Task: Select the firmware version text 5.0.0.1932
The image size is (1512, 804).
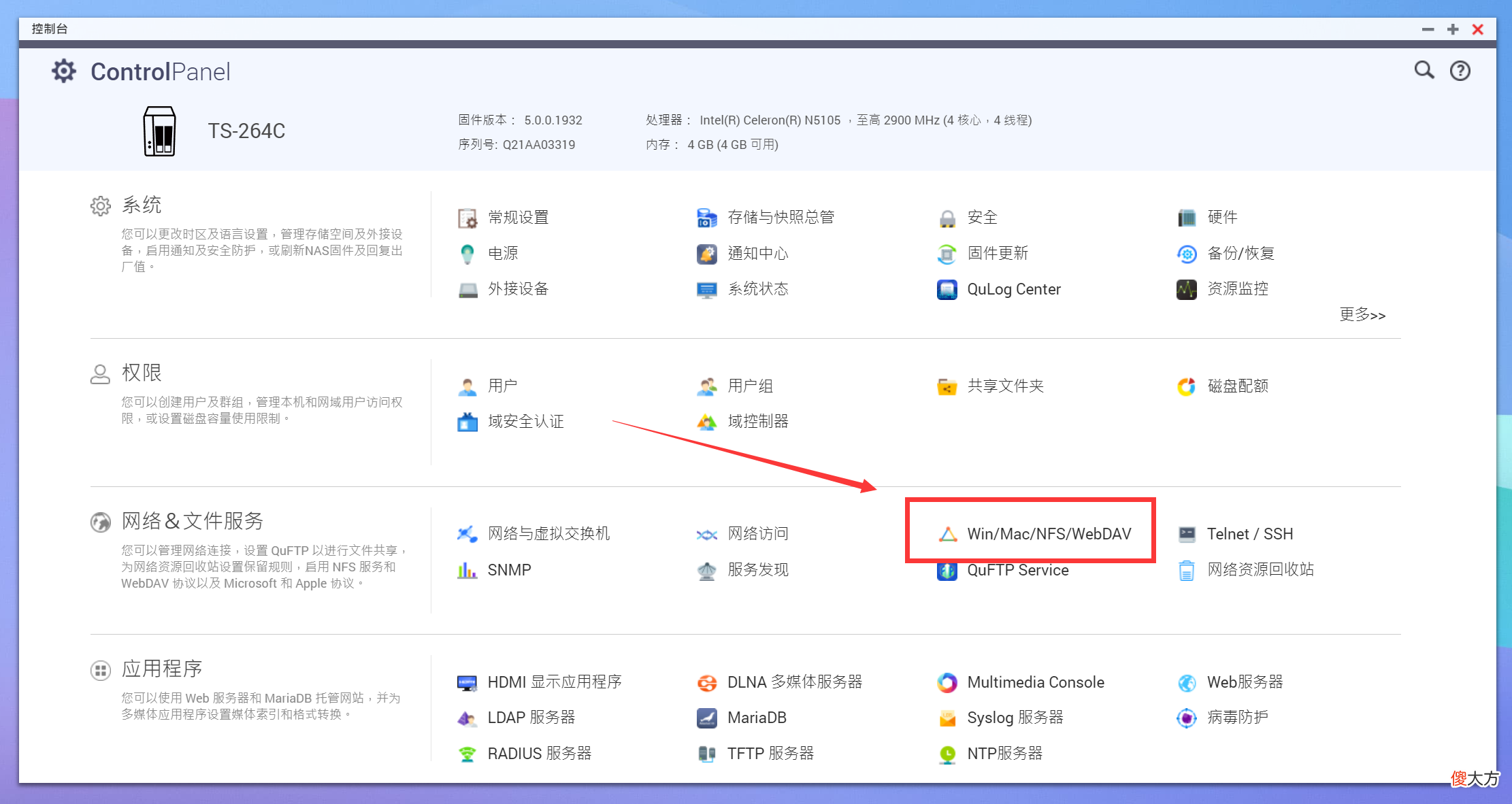Action: [553, 120]
